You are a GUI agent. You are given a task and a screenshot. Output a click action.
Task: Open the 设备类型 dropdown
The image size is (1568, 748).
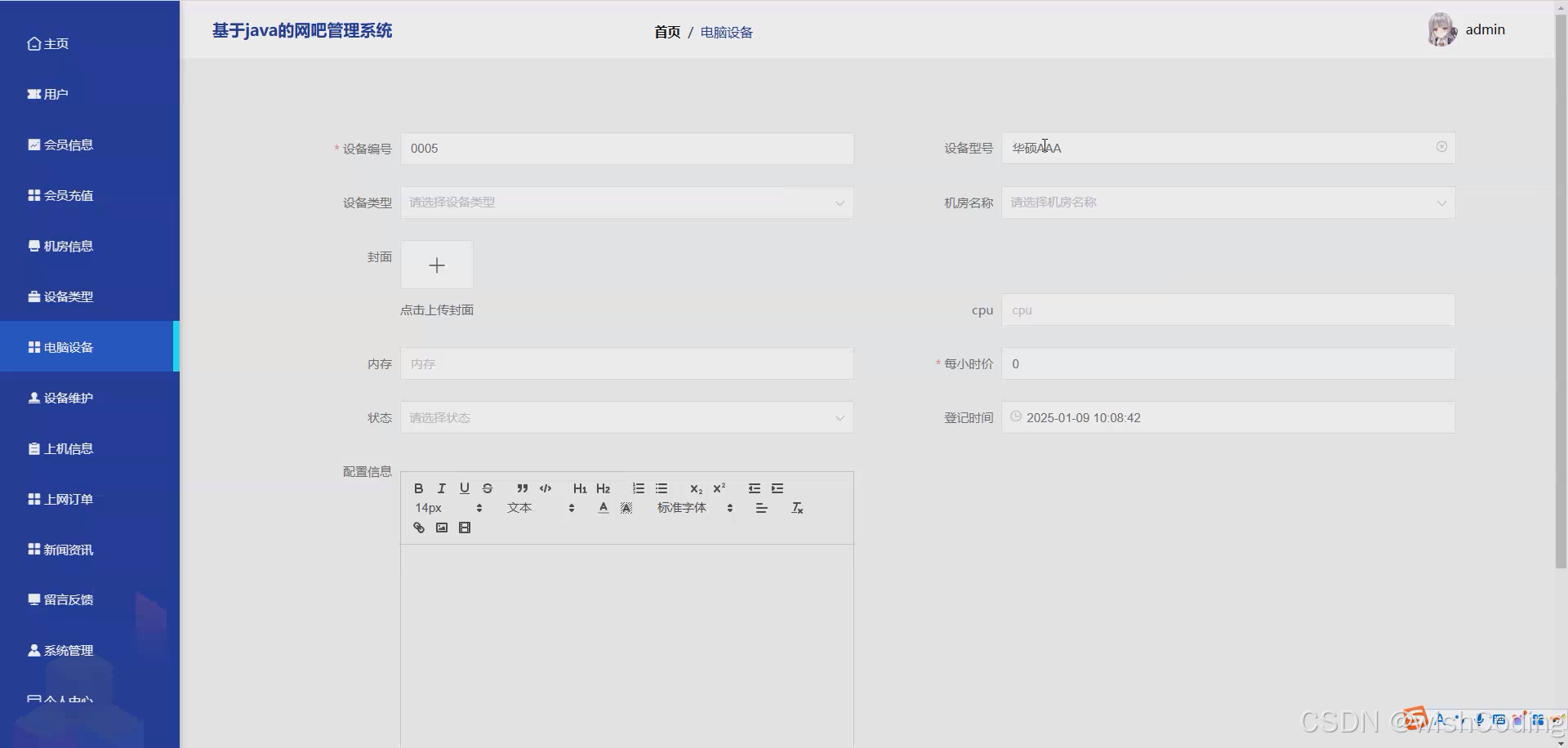(626, 202)
